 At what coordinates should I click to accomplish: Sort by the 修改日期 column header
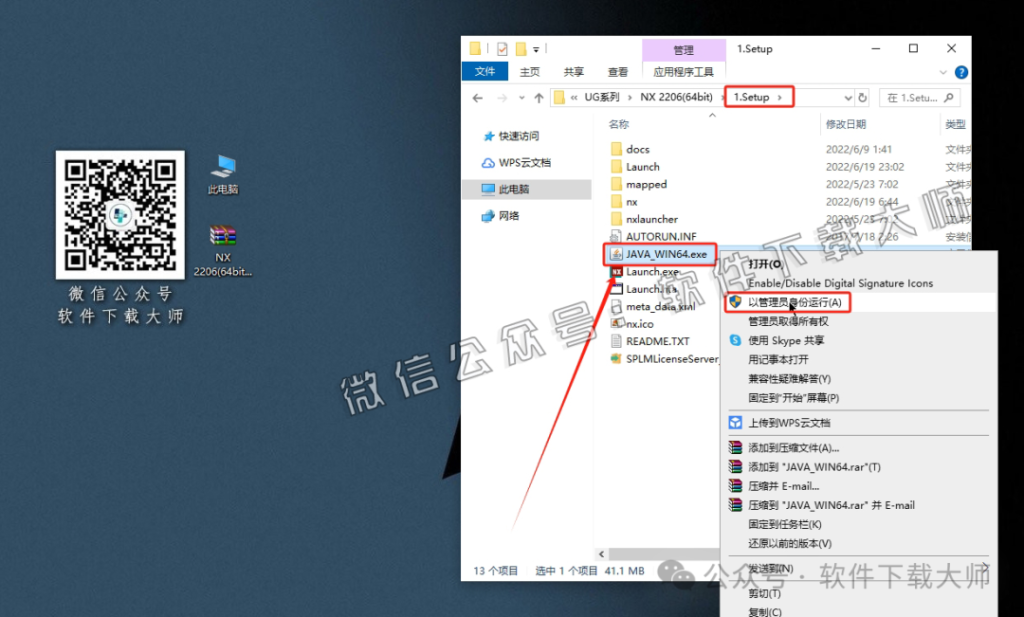click(846, 124)
